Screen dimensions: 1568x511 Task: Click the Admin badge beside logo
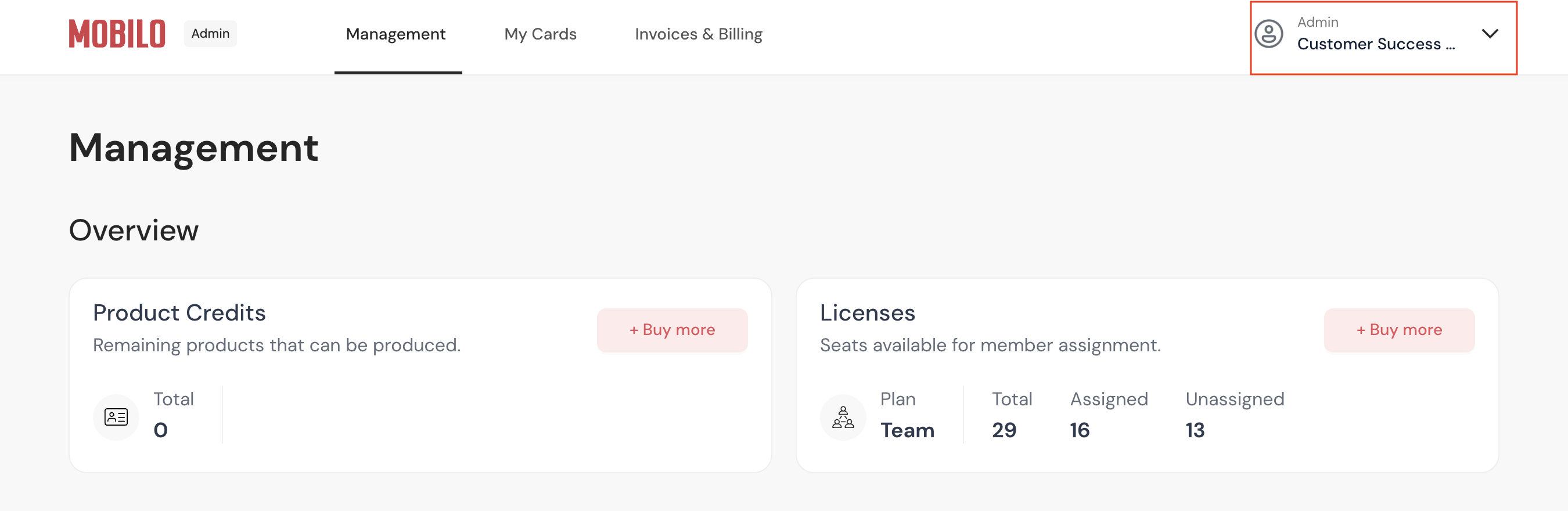tap(210, 34)
